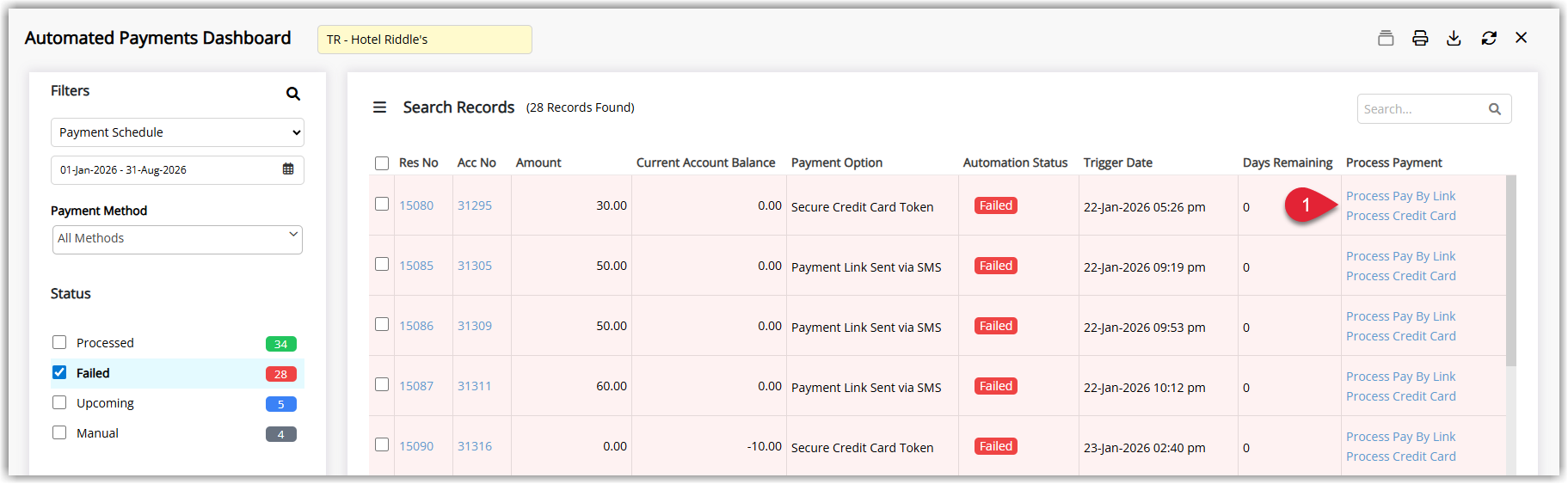Open the calendar icon in date range field
The height and width of the screenshot is (484, 1568).
coord(288,169)
